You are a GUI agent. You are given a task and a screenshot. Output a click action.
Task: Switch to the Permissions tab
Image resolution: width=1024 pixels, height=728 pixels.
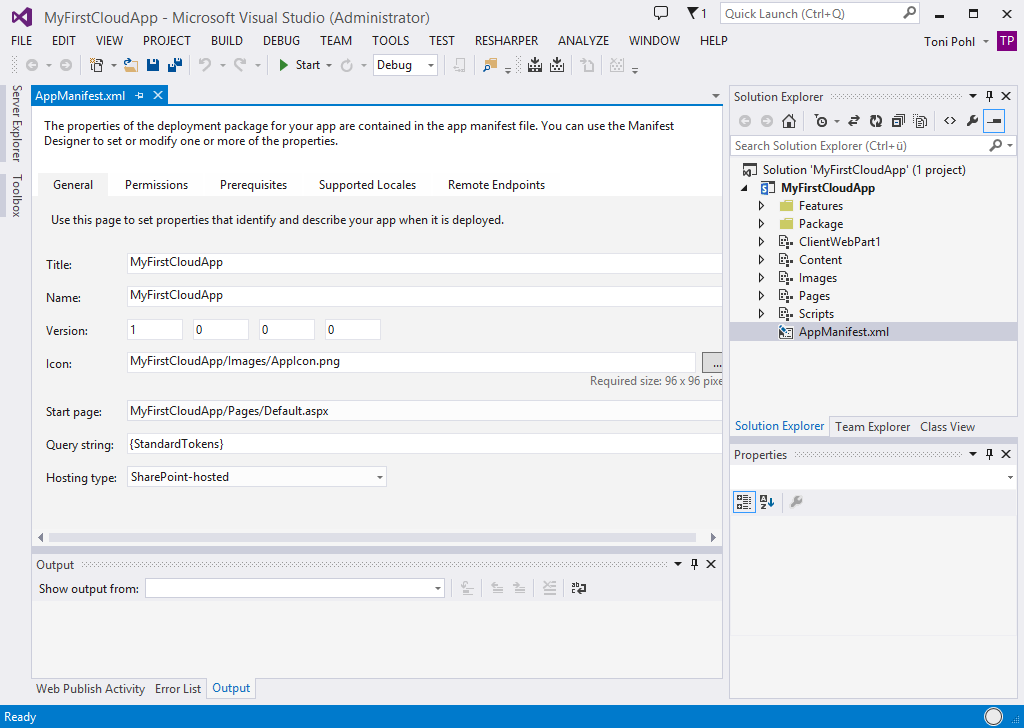(156, 185)
